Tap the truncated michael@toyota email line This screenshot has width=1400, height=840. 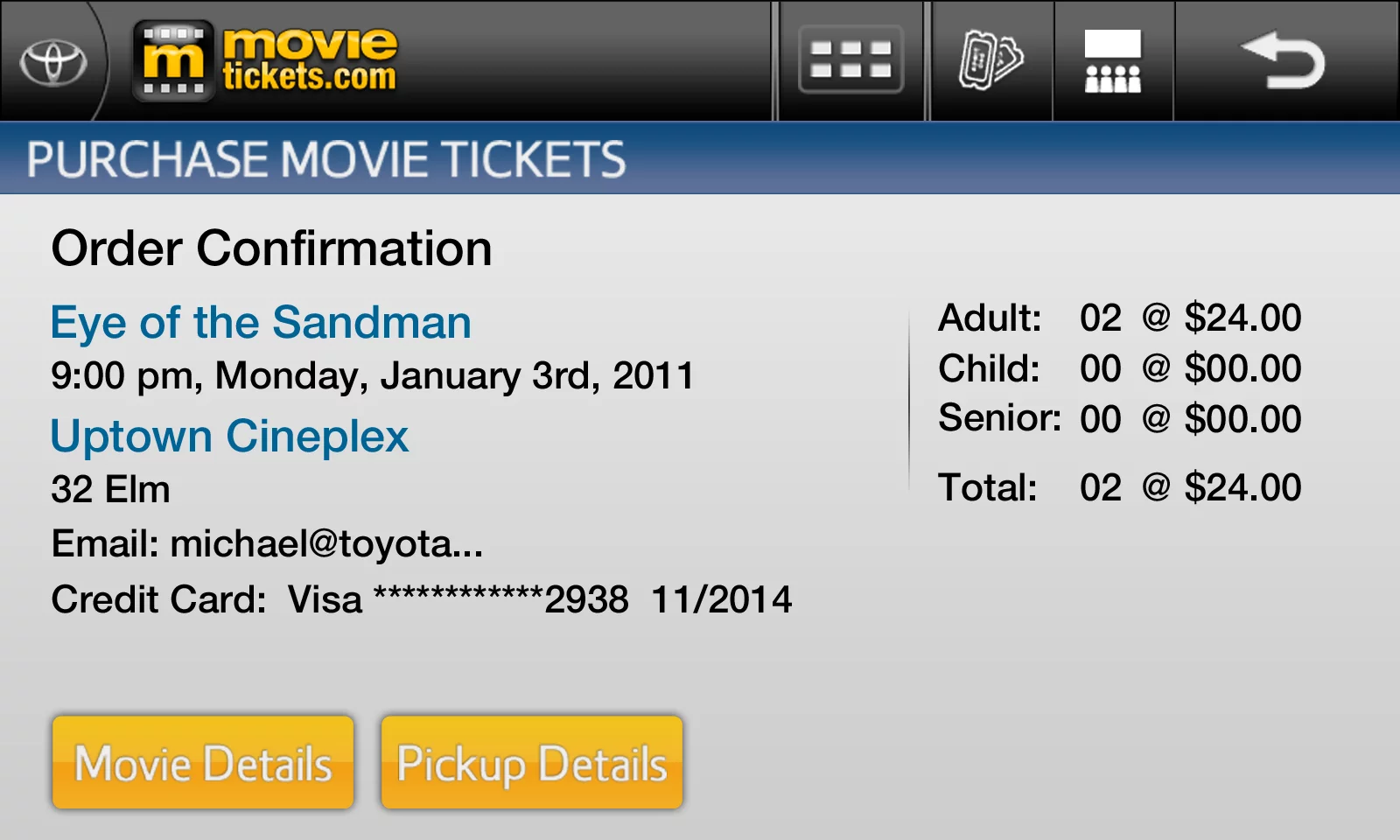[x=267, y=544]
